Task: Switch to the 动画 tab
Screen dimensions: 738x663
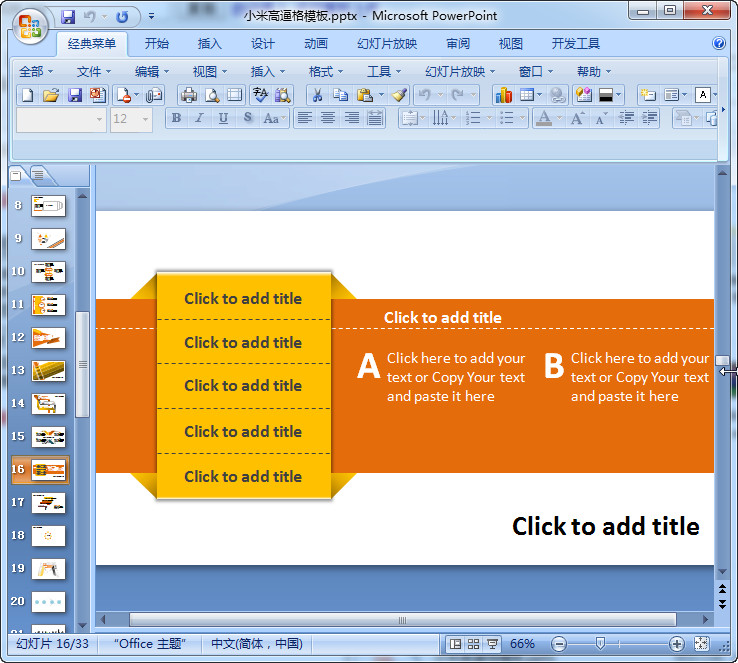Action: pos(316,44)
